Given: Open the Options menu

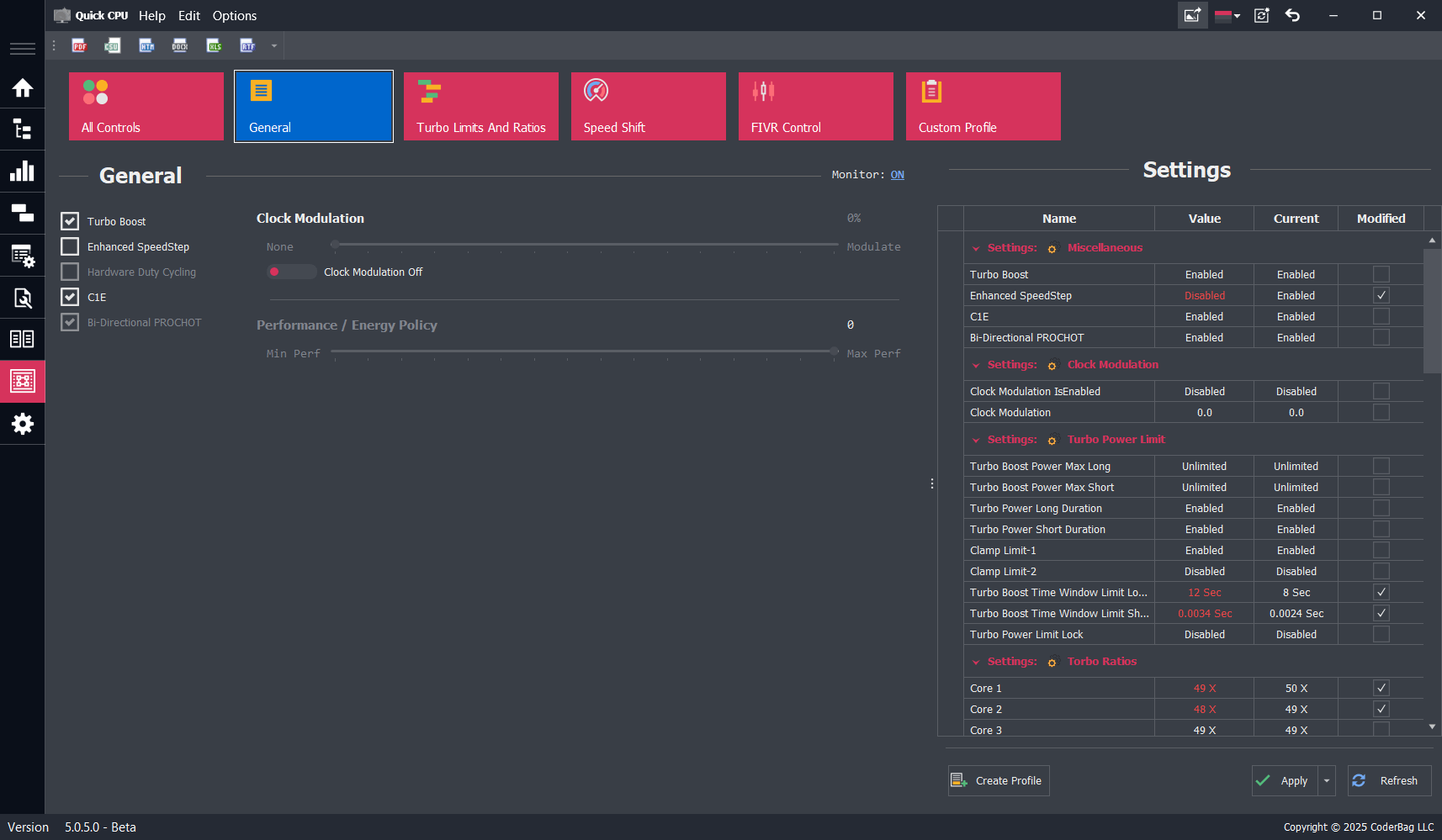Looking at the screenshot, I should point(235,15).
